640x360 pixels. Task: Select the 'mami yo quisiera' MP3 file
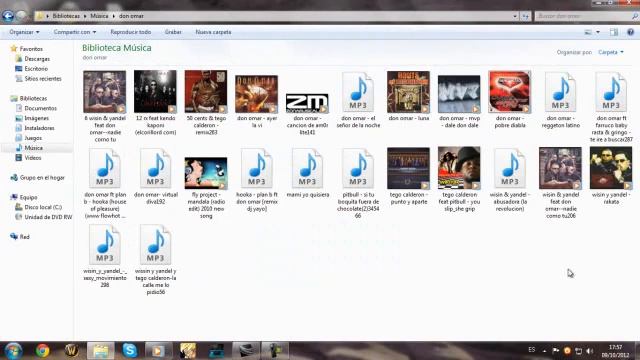(x=307, y=169)
